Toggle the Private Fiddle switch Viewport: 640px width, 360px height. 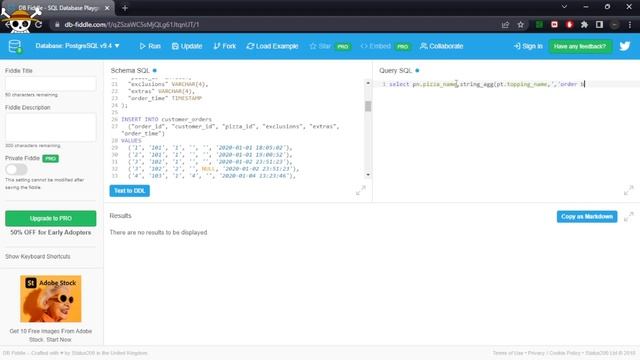16,169
